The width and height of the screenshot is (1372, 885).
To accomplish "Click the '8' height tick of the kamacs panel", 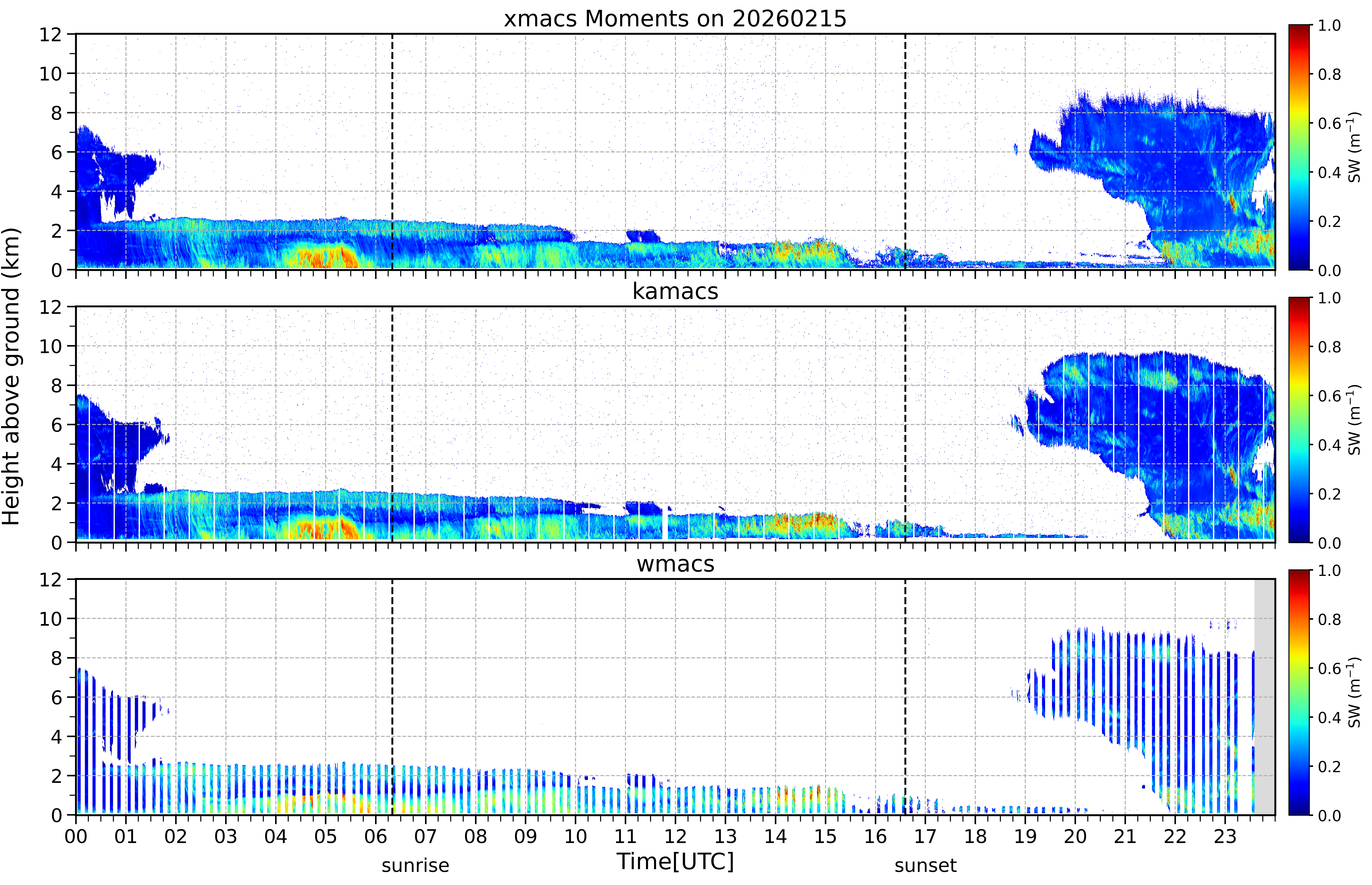I will click(56, 386).
